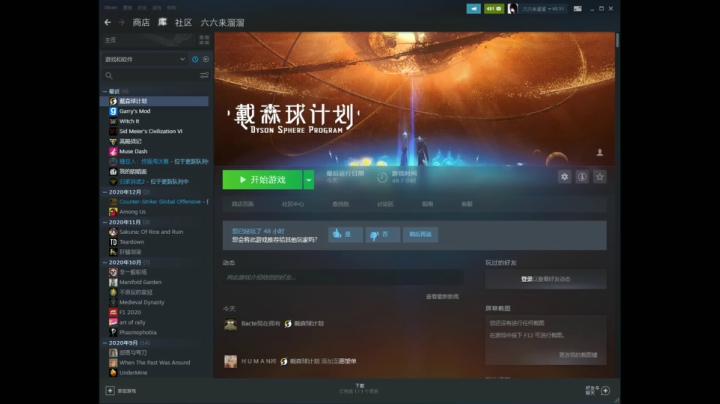Open the 游戏和软件 filter dropdown
The image size is (720, 404).
(x=144, y=59)
